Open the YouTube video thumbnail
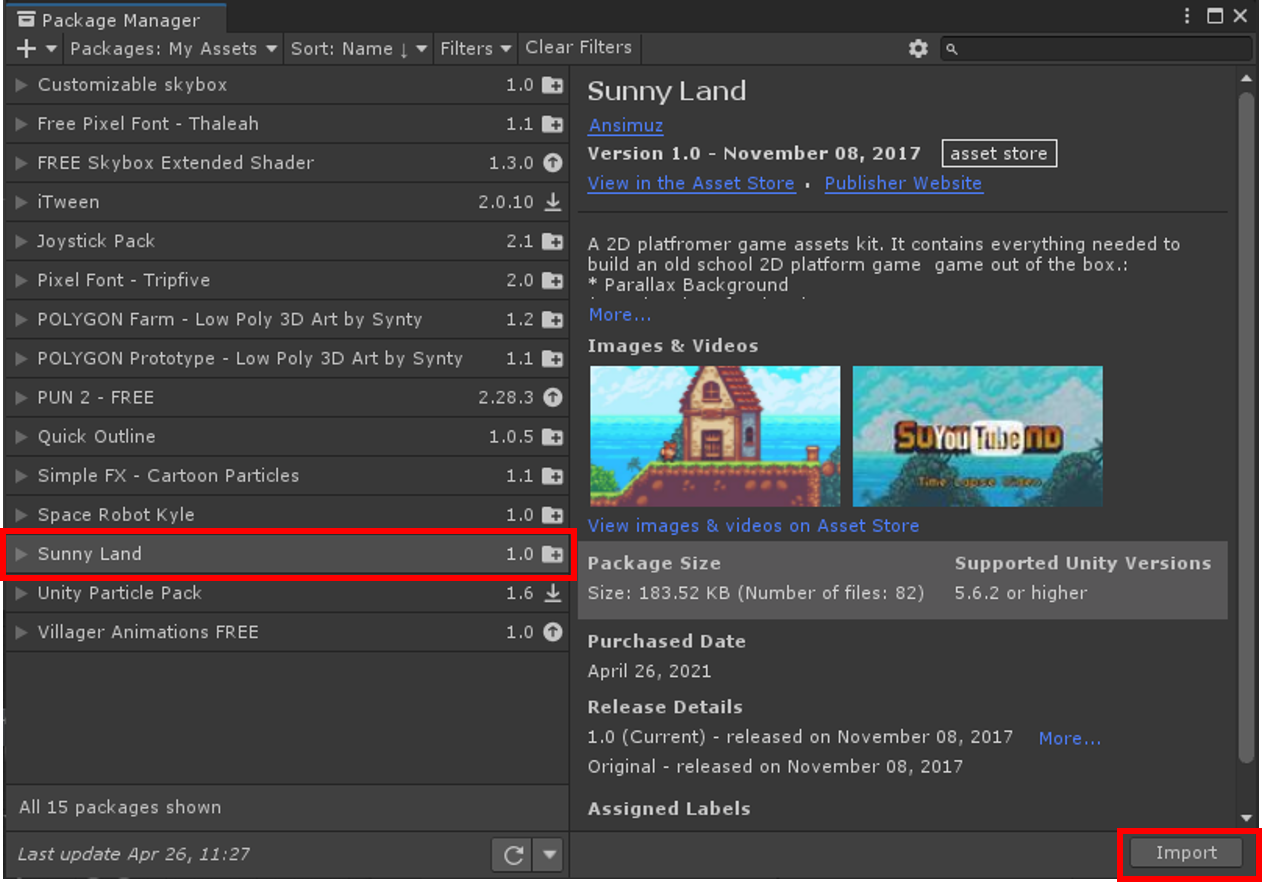Viewport: 1262px width, 882px height. pyautogui.click(x=977, y=436)
